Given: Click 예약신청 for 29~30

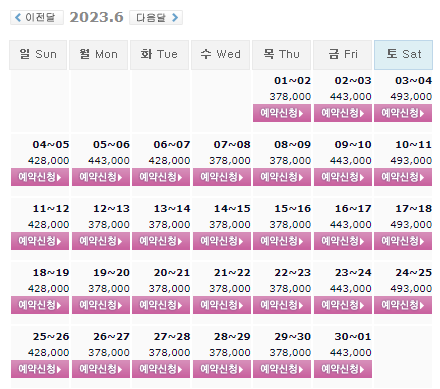Looking at the screenshot, I should point(282,369).
